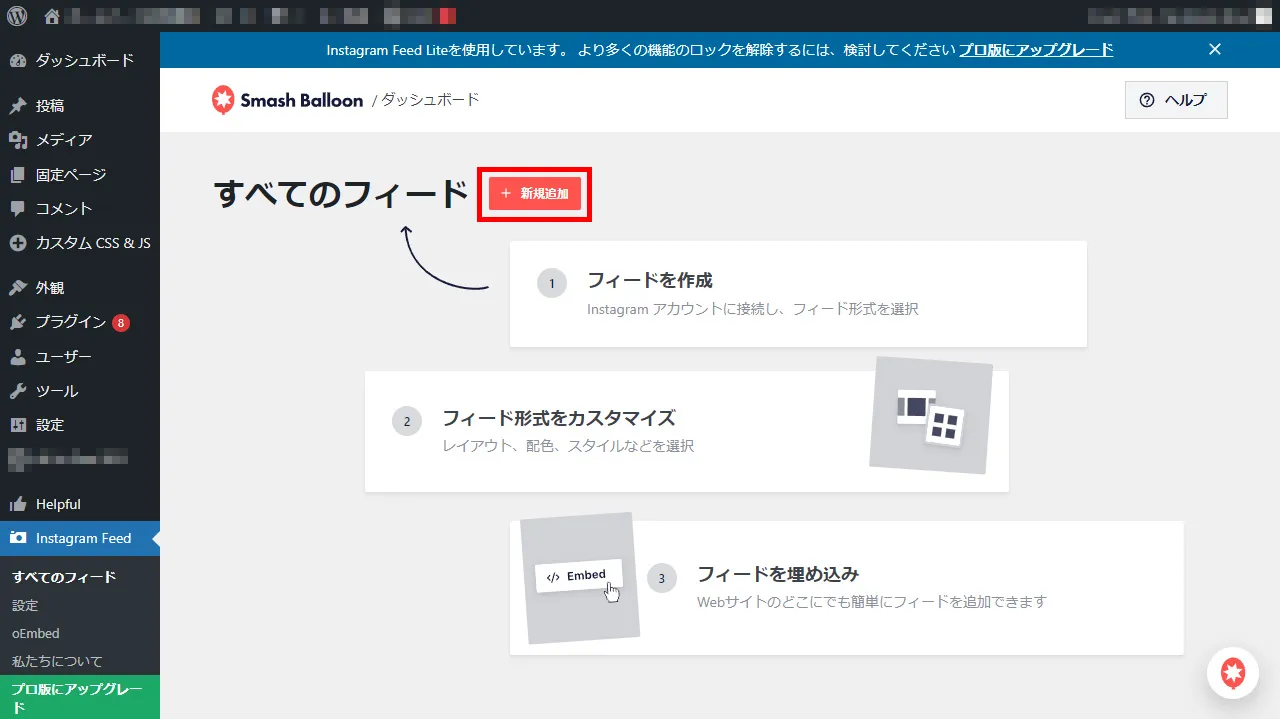Select 私たちについて in the submenu
Image resolution: width=1280 pixels, height=719 pixels.
[x=57, y=661]
